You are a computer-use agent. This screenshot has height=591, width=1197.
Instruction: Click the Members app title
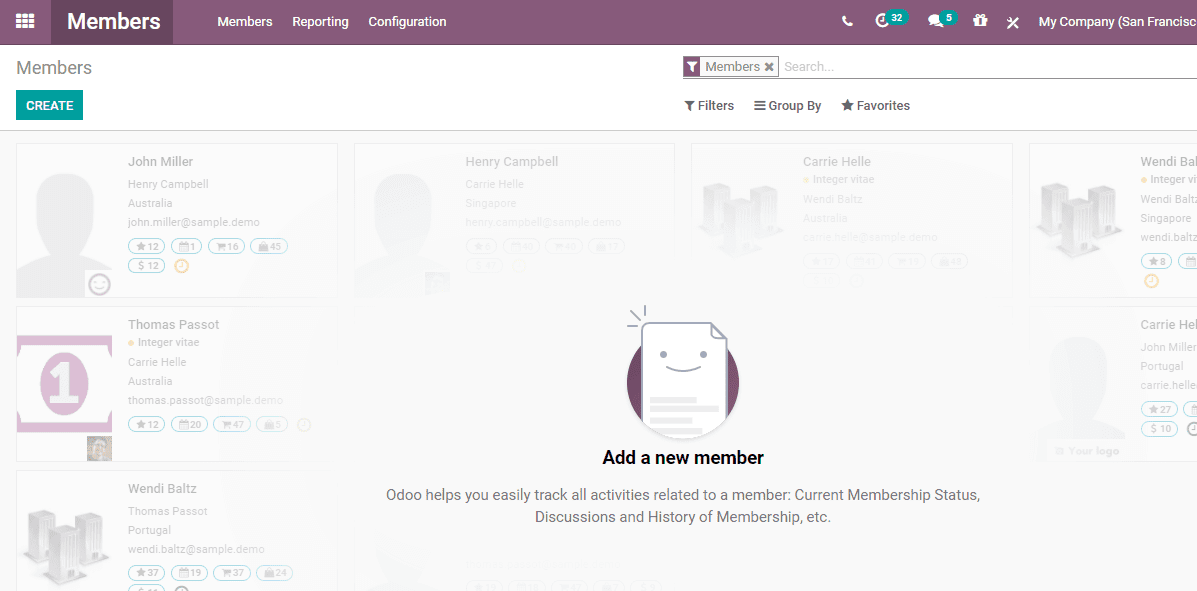tap(114, 21)
